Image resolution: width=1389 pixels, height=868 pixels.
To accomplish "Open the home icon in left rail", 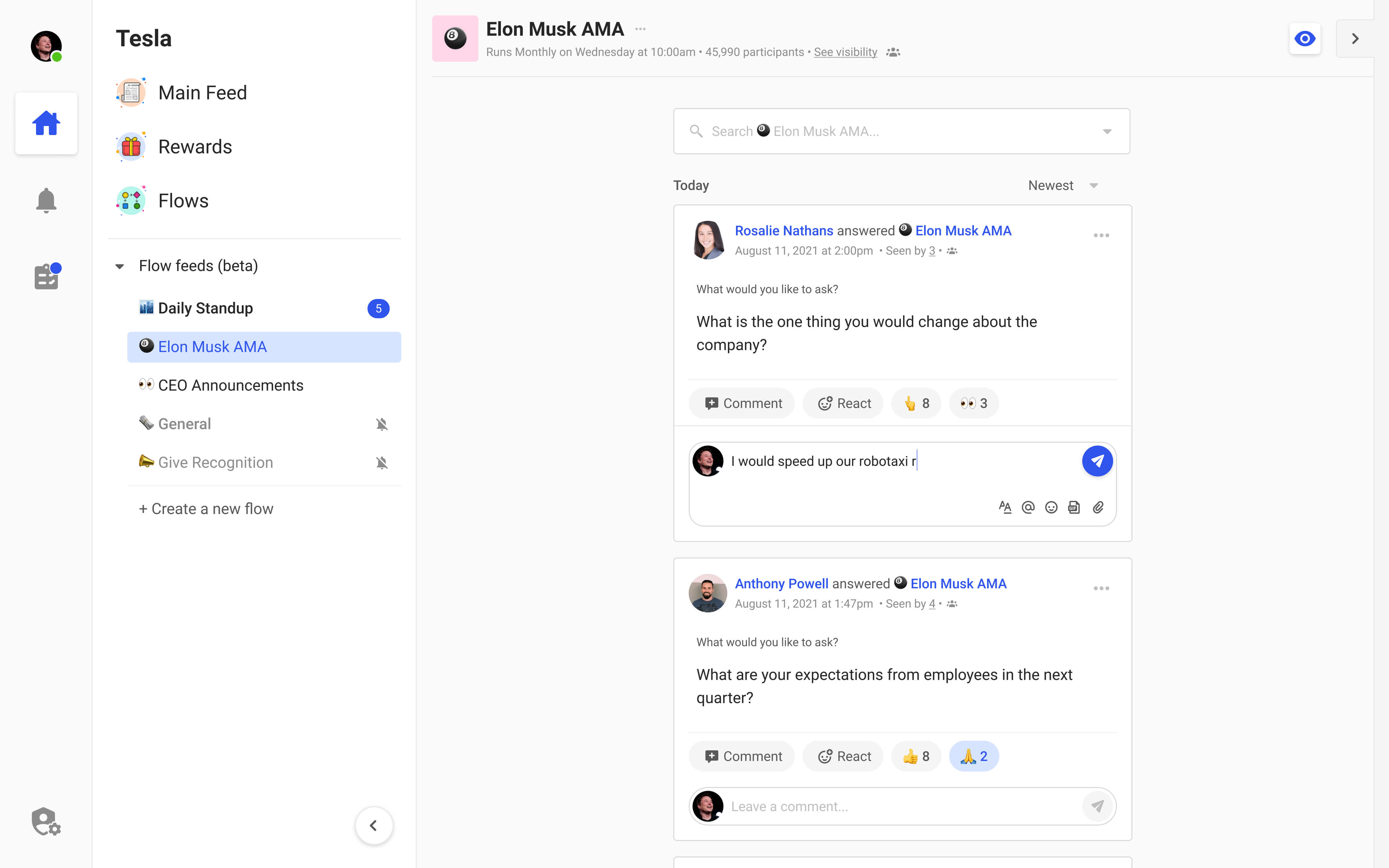I will pyautogui.click(x=46, y=123).
